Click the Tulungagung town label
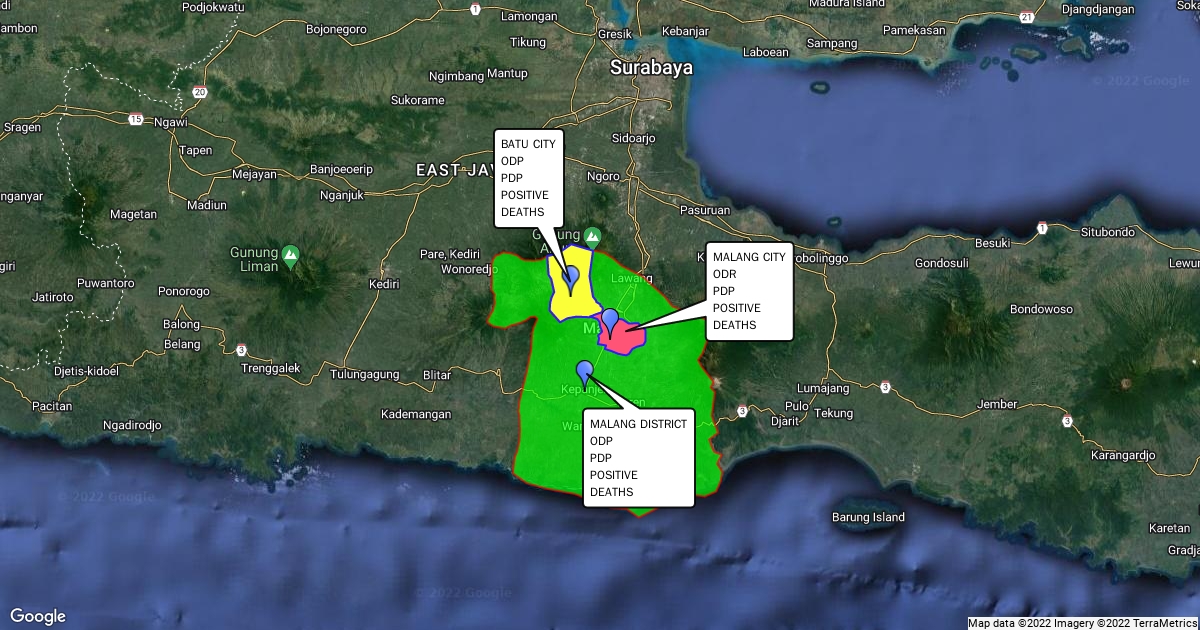Image resolution: width=1200 pixels, height=630 pixels. click(x=366, y=375)
